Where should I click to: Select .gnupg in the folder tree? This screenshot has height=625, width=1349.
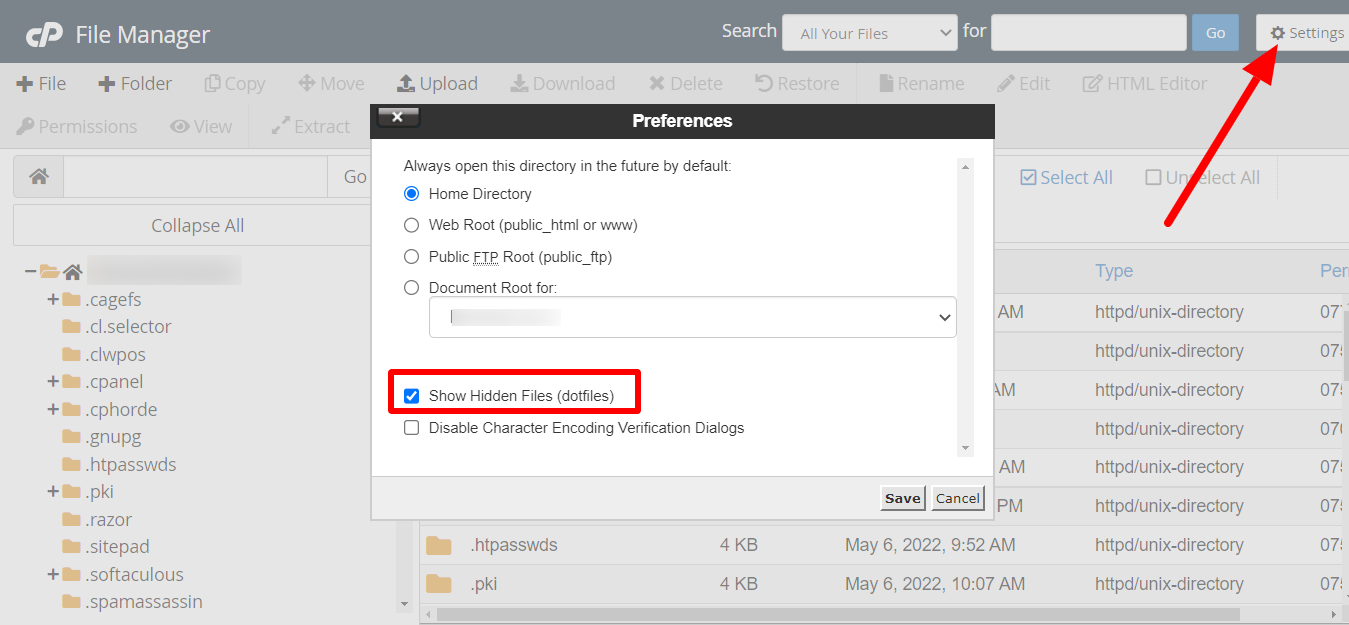(x=113, y=436)
